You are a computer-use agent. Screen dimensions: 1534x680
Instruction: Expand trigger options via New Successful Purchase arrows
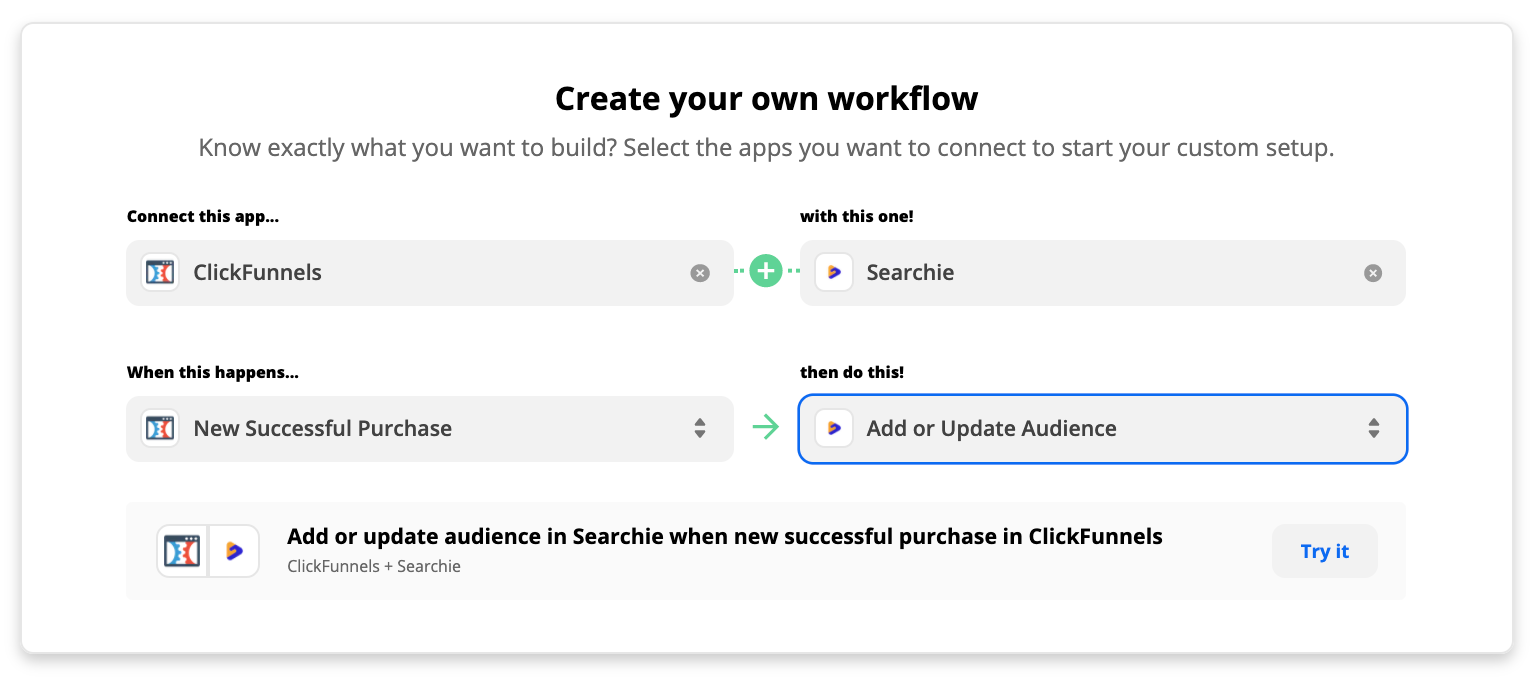[700, 428]
